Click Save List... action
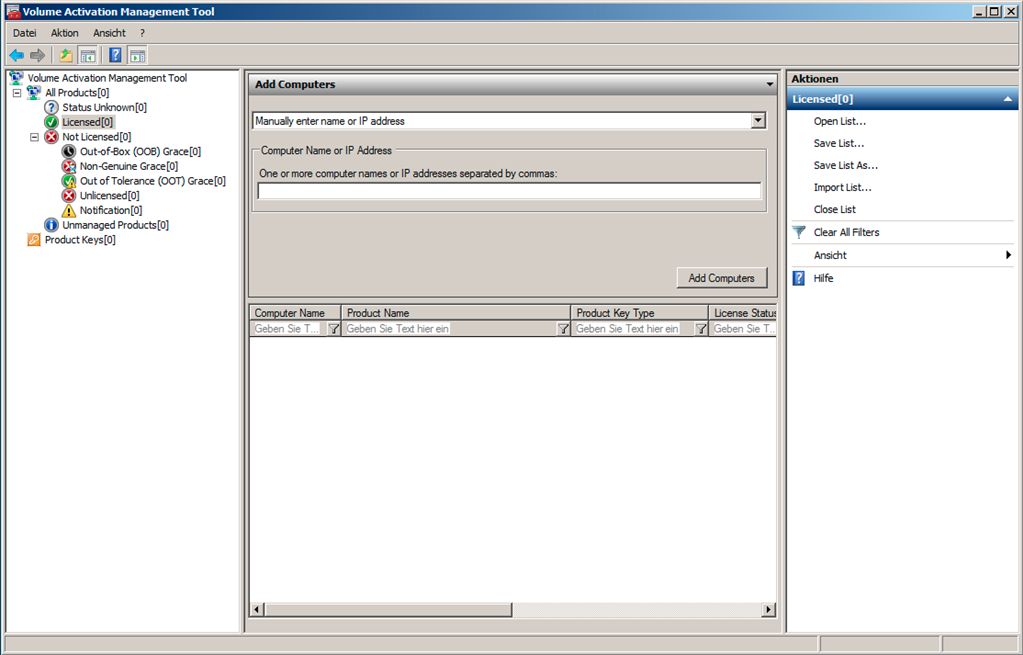Viewport: 1023px width, 655px height. 838,144
